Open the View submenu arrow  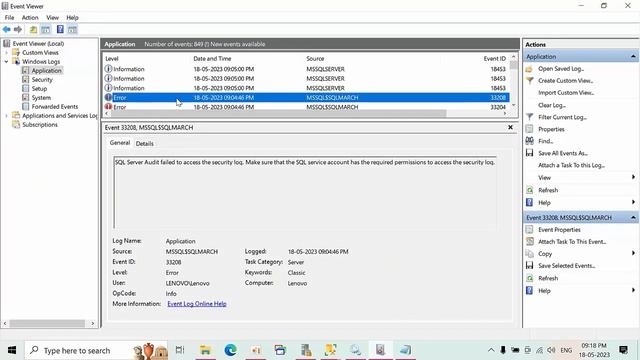633,177
